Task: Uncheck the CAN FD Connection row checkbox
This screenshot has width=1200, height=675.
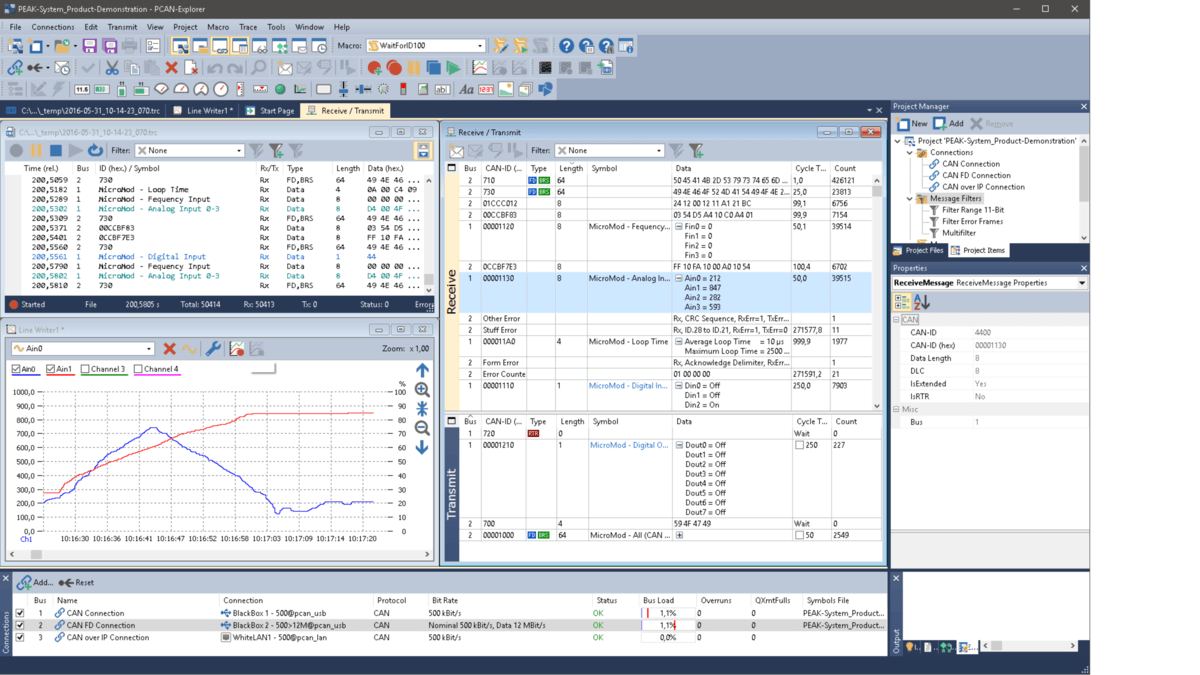Action: click(x=19, y=625)
